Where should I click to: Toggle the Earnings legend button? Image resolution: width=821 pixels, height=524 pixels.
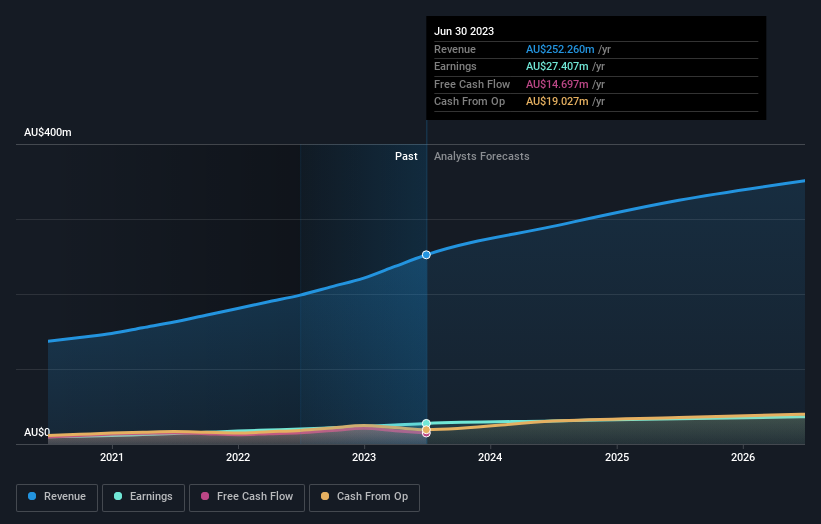143,497
